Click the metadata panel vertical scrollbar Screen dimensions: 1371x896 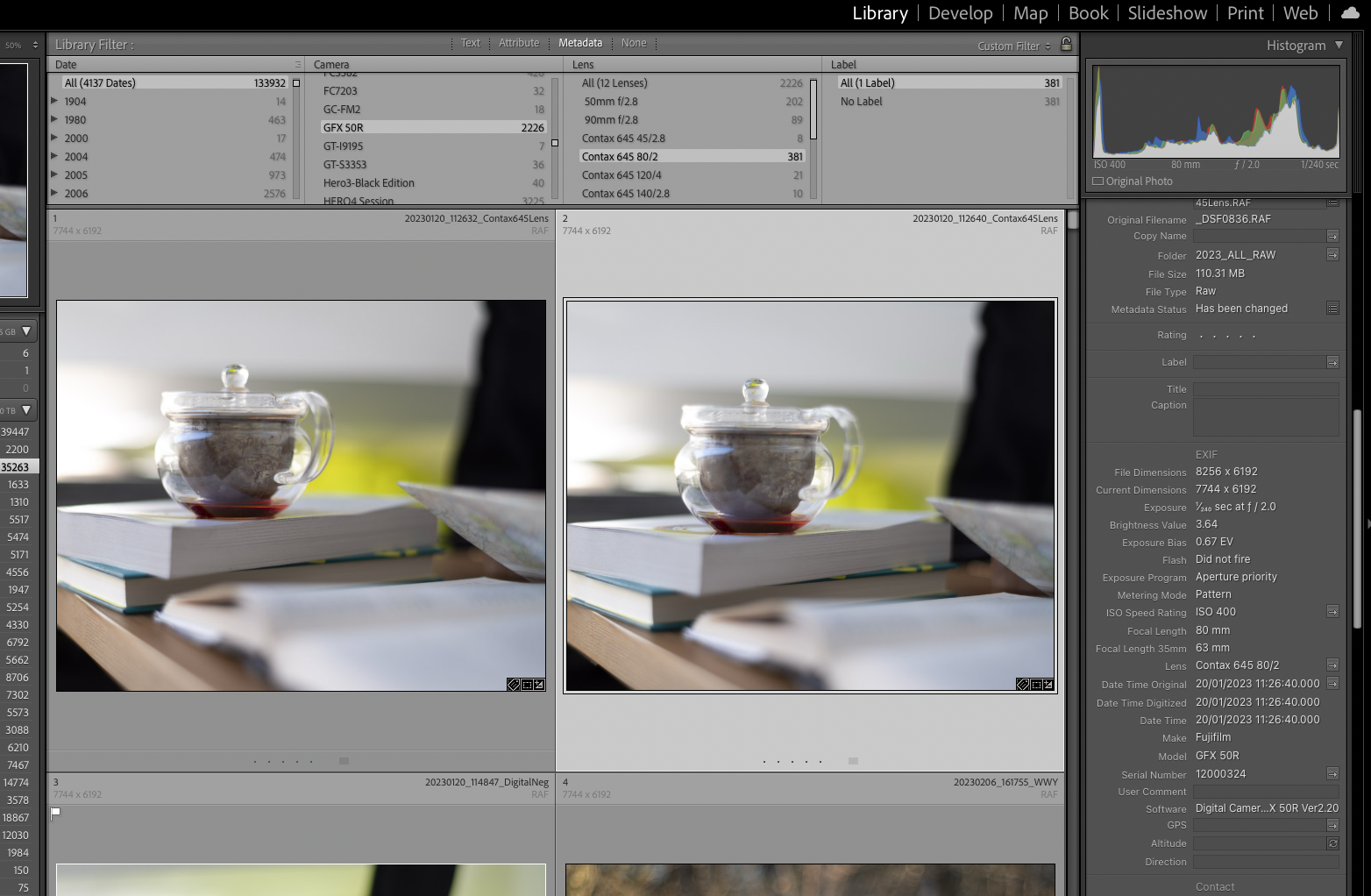[x=1357, y=517]
